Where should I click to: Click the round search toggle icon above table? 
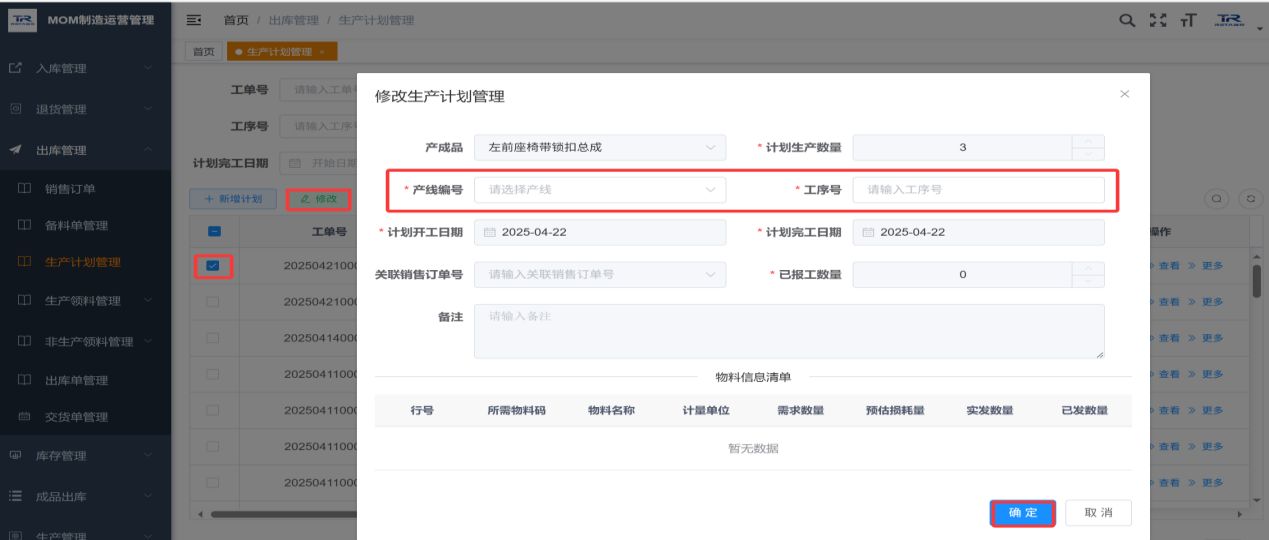coord(1217,199)
